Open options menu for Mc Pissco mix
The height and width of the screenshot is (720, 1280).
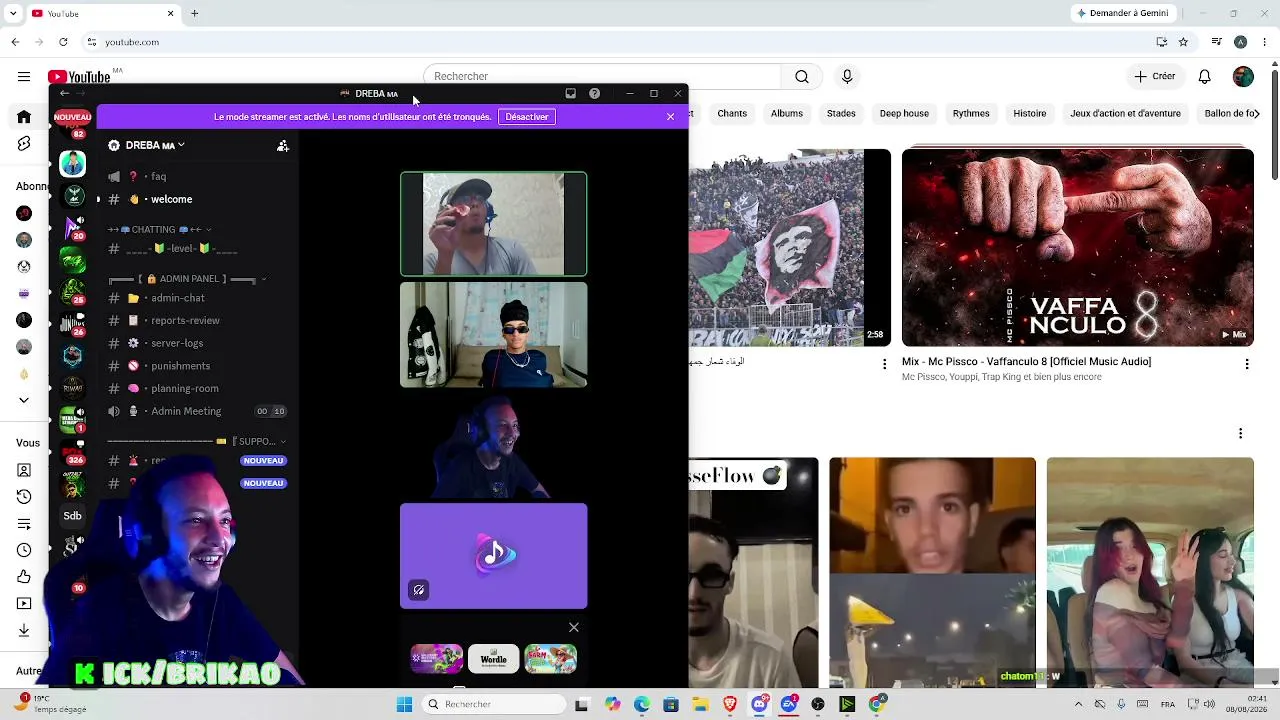[x=1247, y=365]
